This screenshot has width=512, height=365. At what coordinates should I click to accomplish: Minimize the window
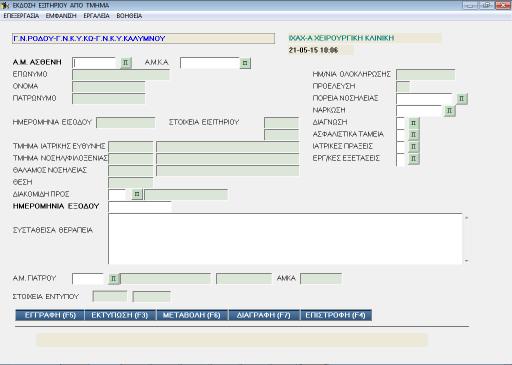click(x=470, y=5)
